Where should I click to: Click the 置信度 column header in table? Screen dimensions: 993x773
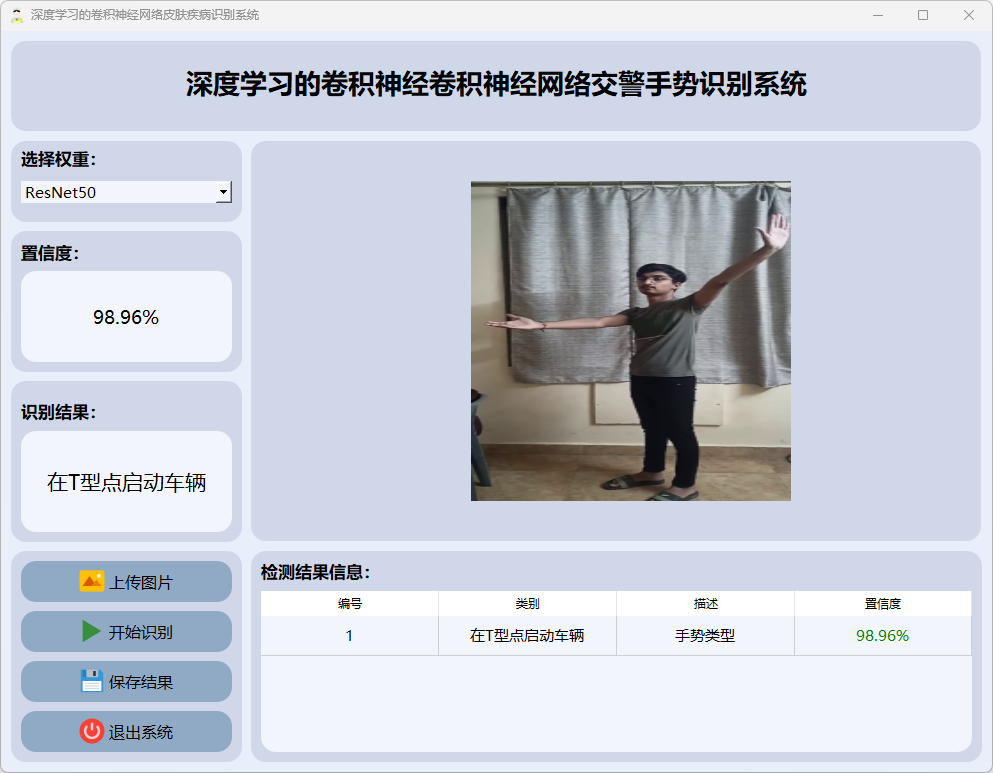[x=882, y=604]
